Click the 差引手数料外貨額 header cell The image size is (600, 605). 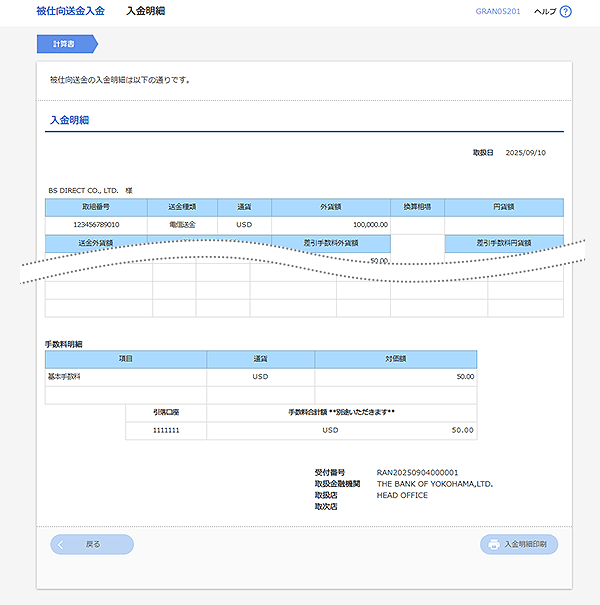click(x=331, y=243)
